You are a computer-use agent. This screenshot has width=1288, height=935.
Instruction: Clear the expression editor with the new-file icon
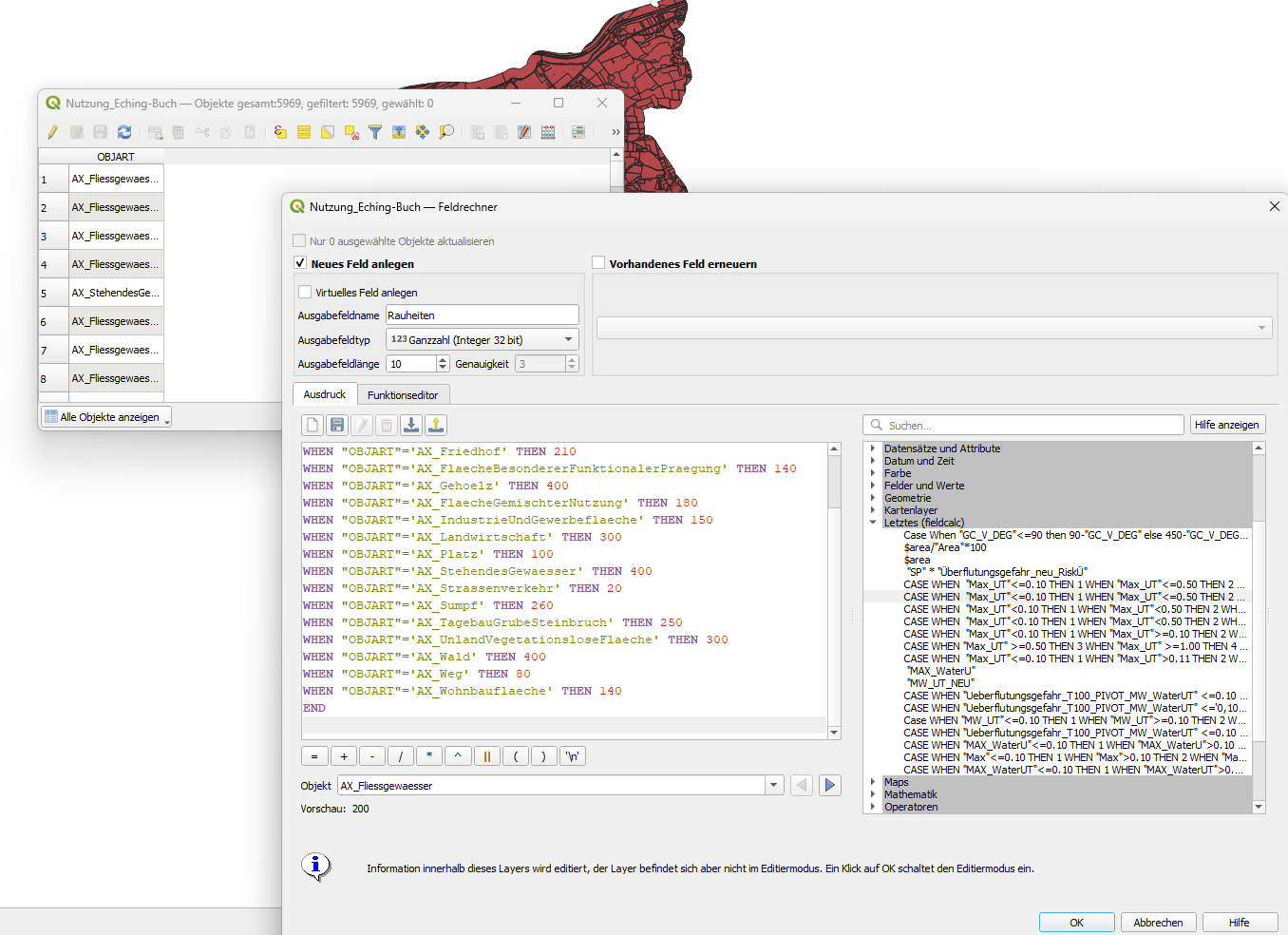click(x=313, y=425)
